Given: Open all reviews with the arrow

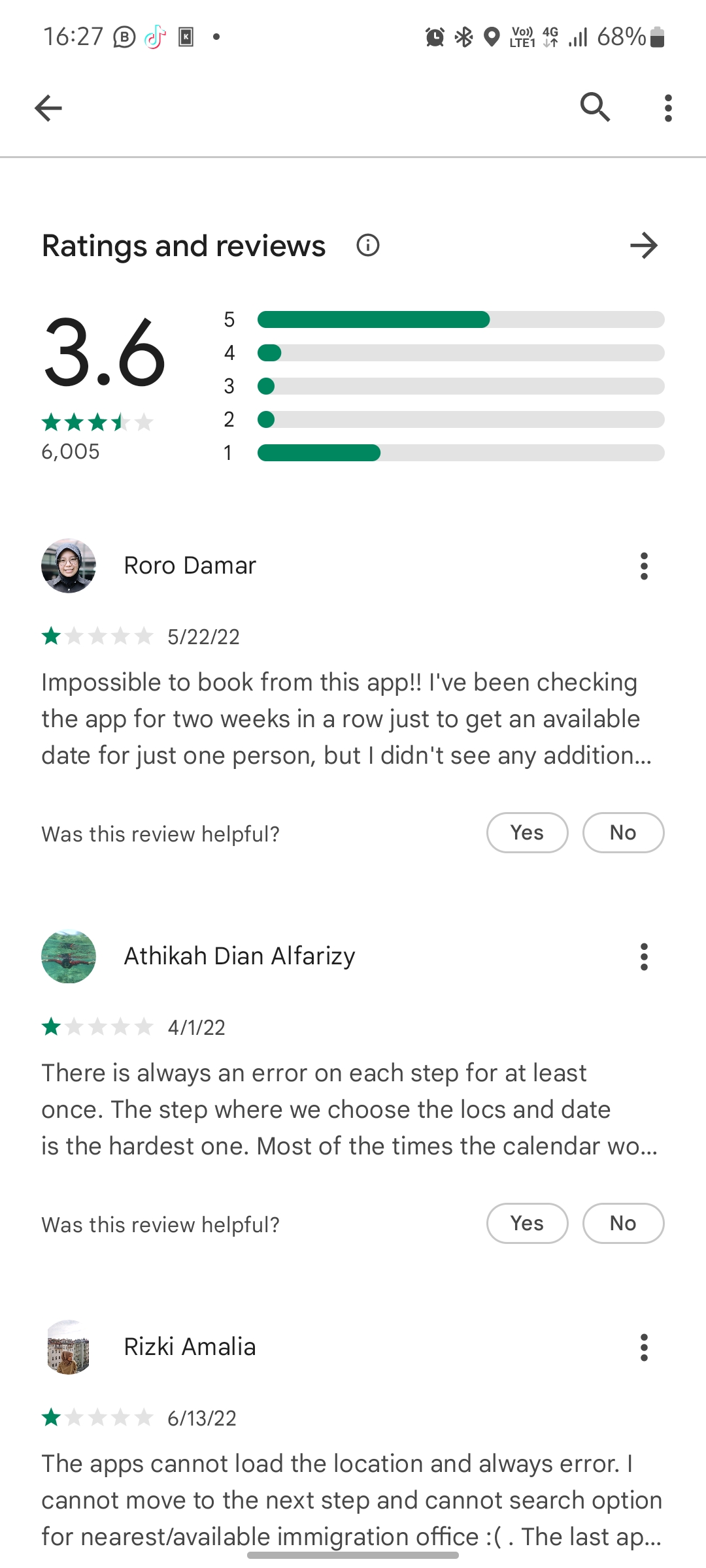Looking at the screenshot, I should [644, 246].
